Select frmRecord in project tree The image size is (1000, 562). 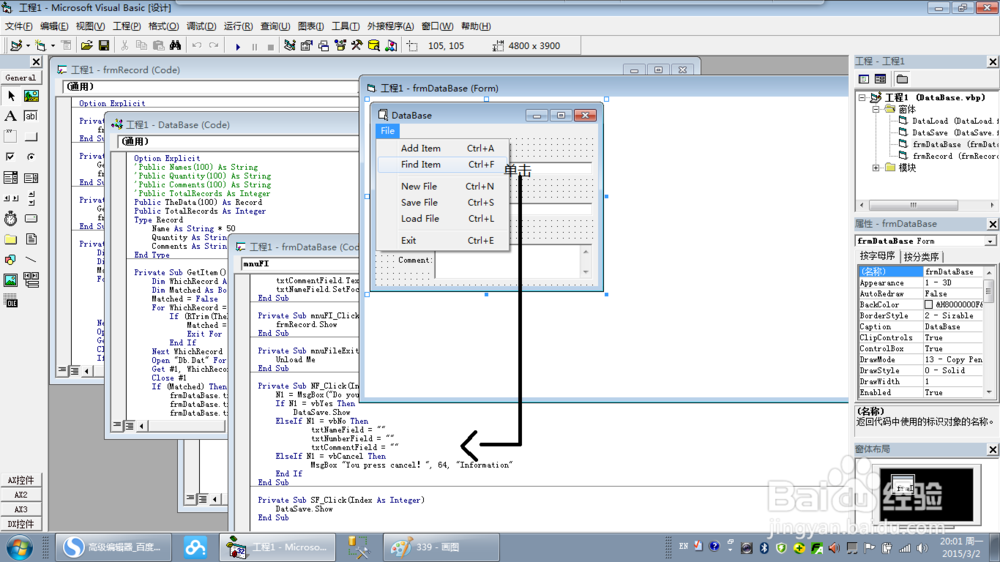[x=948, y=156]
